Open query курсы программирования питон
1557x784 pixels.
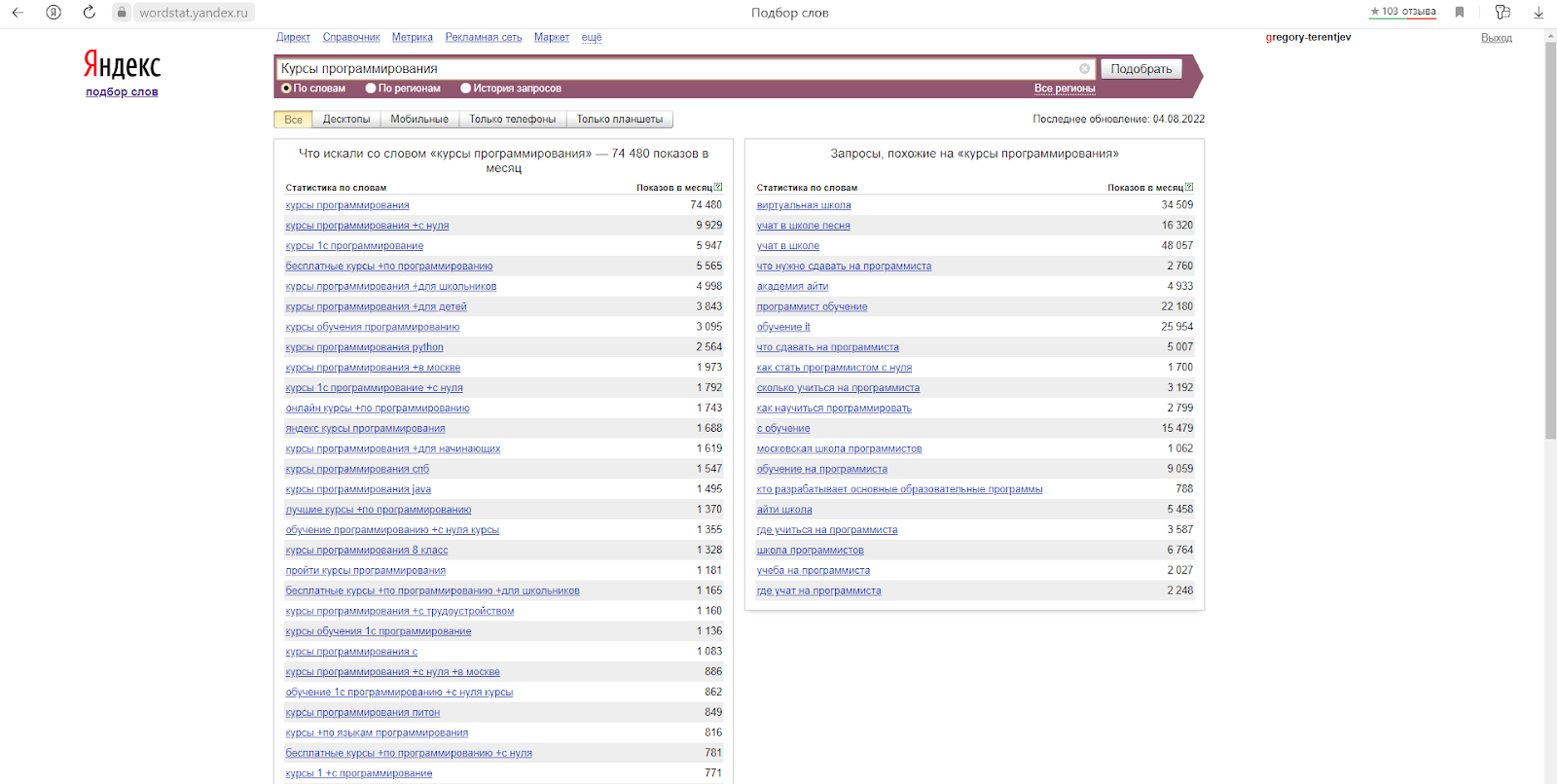362,713
